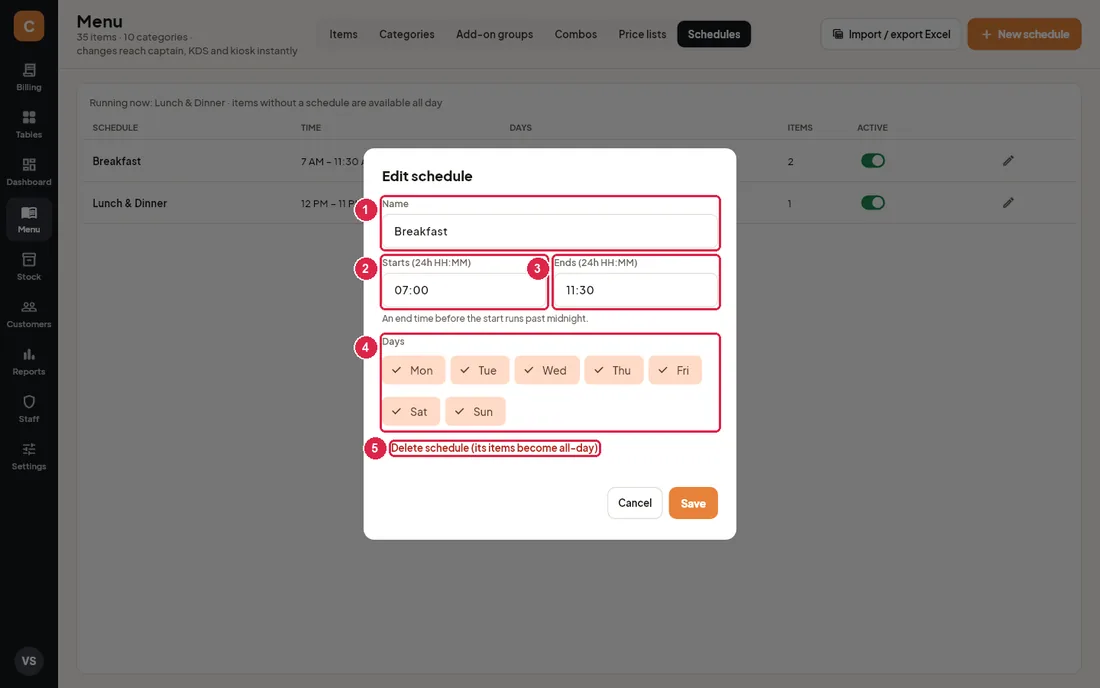
Task: Click the DAYS column header
Action: [x=521, y=128]
